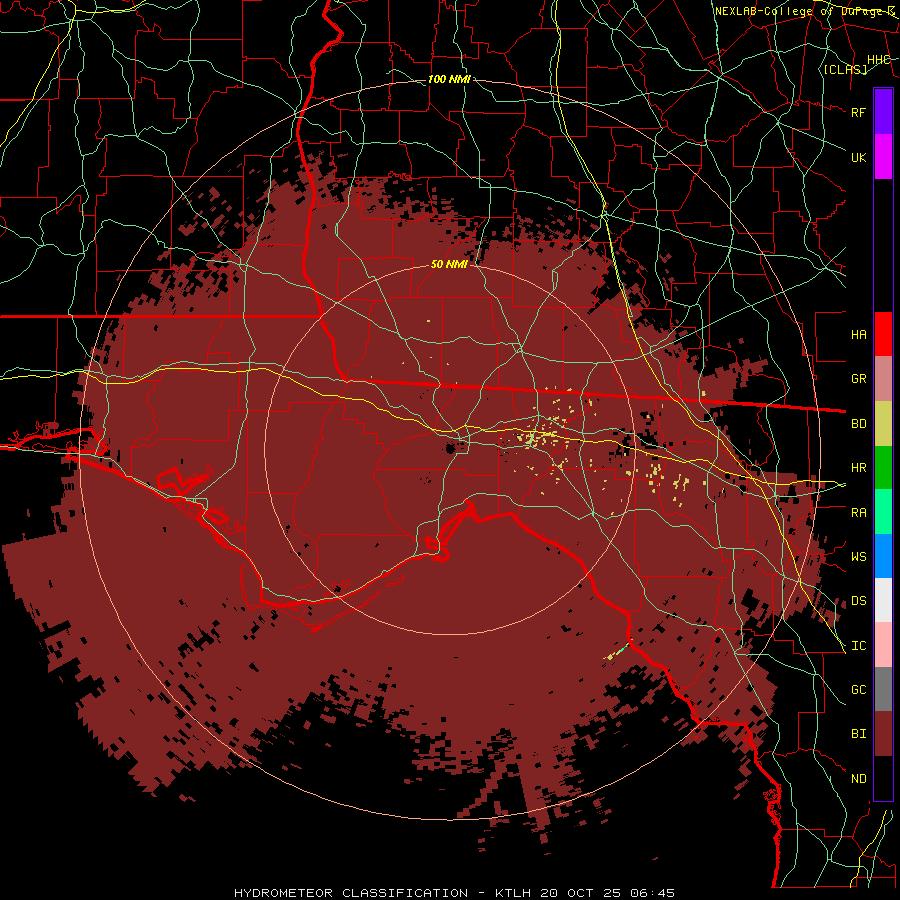This screenshot has height=900, width=900.
Task: Click the RA light green legend swatch
Action: pos(883,512)
